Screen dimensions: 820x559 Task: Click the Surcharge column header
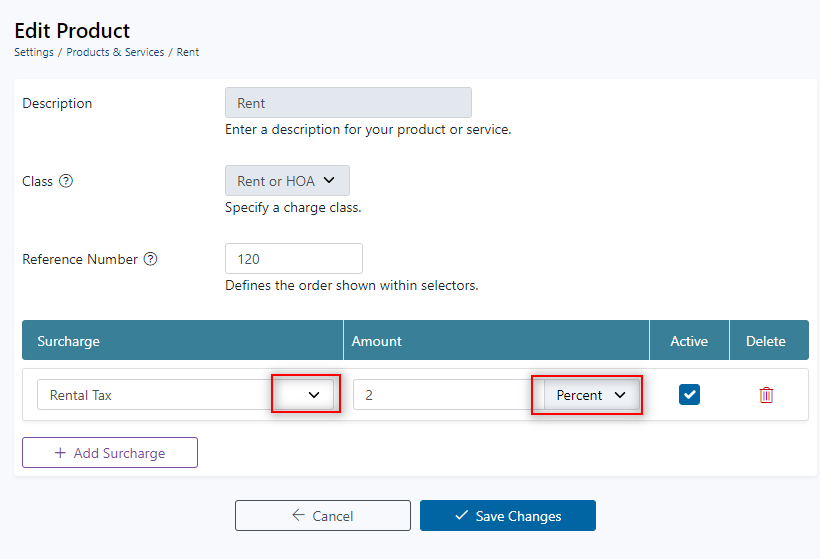pos(69,341)
